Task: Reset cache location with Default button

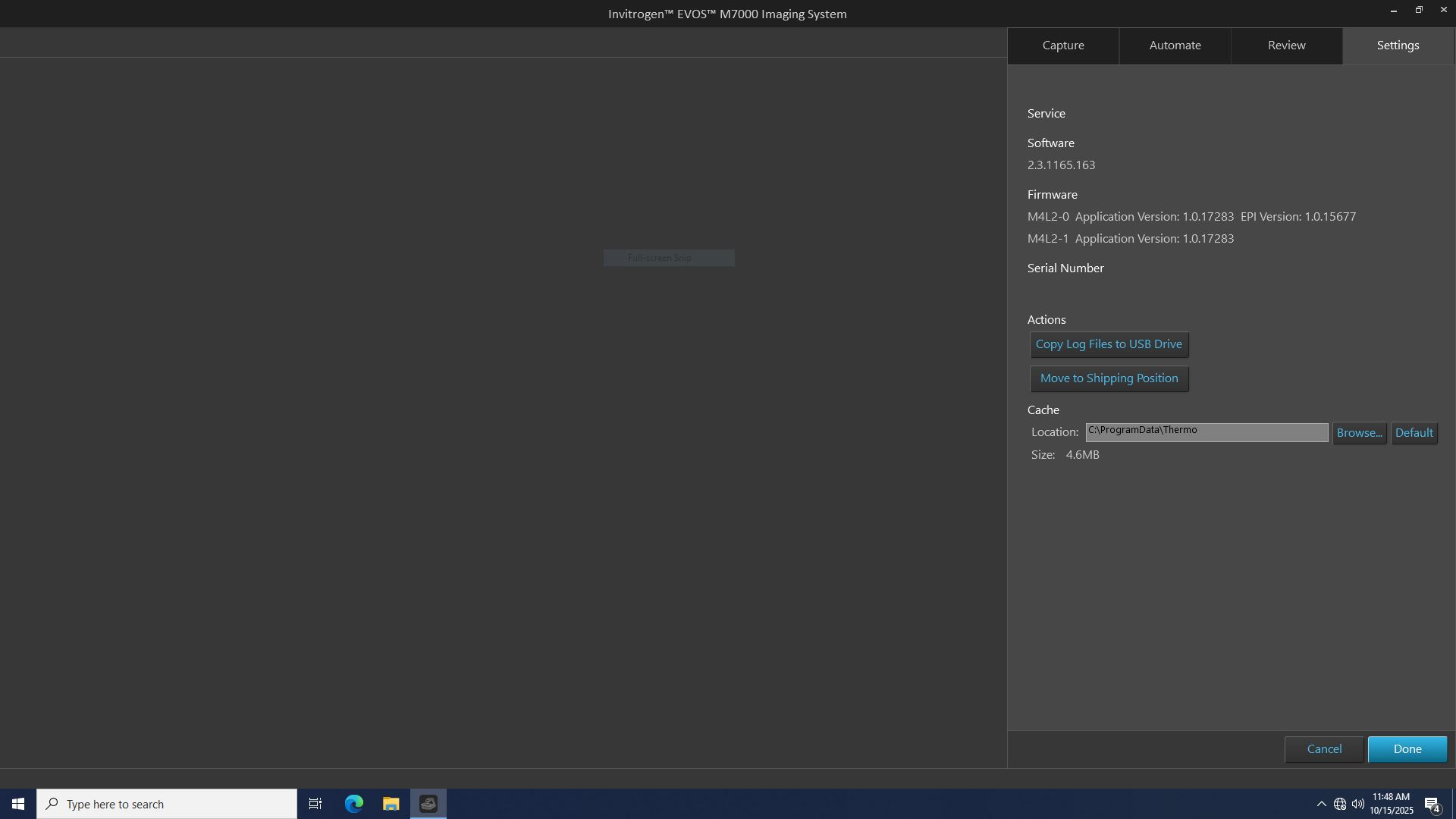Action: pos(1413,433)
